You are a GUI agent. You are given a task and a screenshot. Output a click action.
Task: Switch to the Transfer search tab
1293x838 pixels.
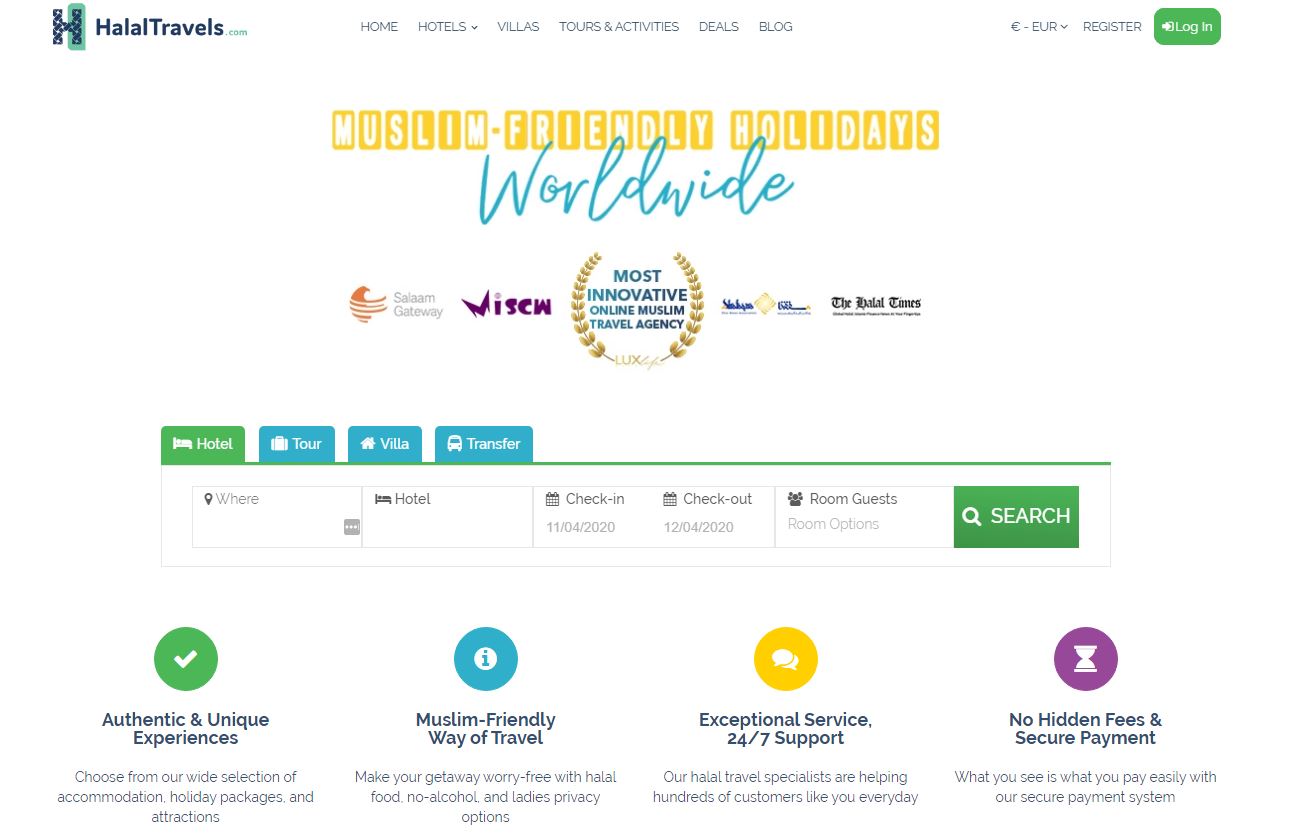[484, 444]
